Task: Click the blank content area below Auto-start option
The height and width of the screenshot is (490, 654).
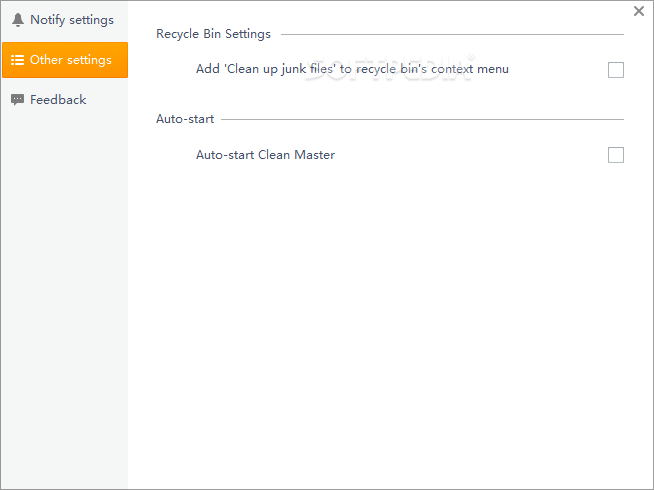Action: pos(390,320)
